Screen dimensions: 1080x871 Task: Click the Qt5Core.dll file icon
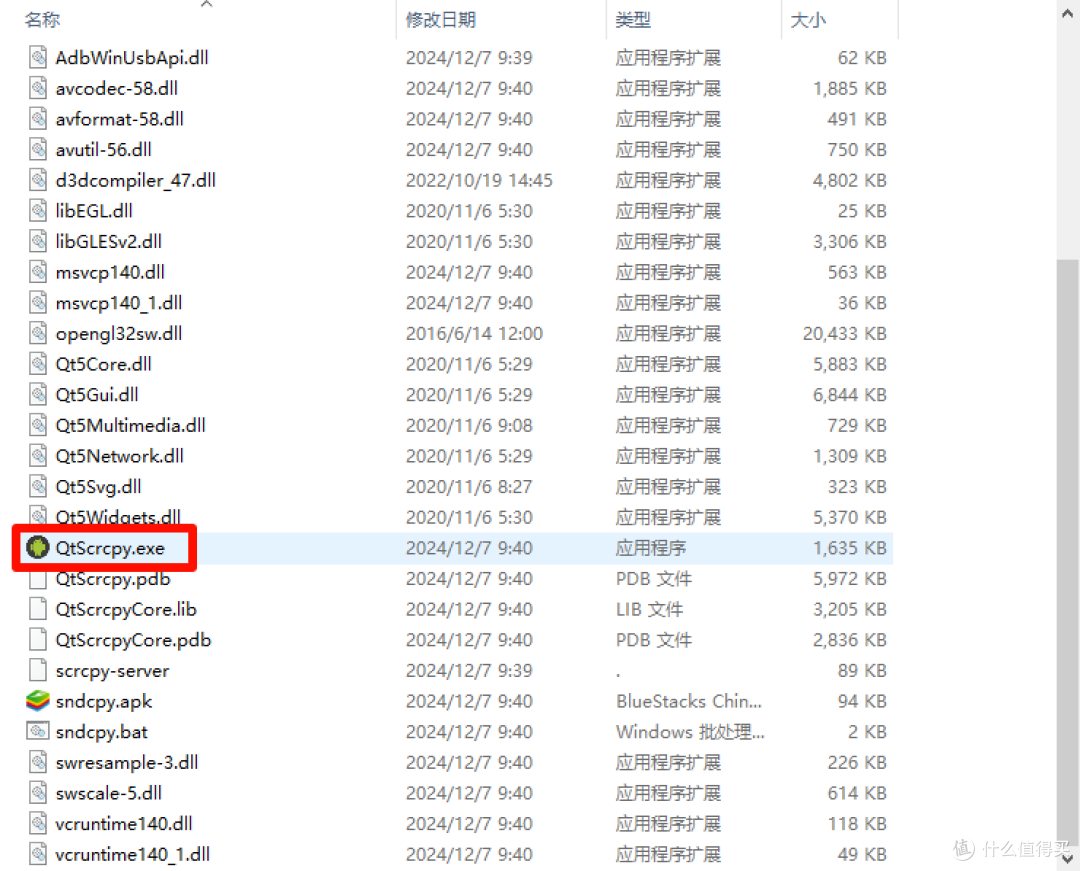(x=38, y=364)
